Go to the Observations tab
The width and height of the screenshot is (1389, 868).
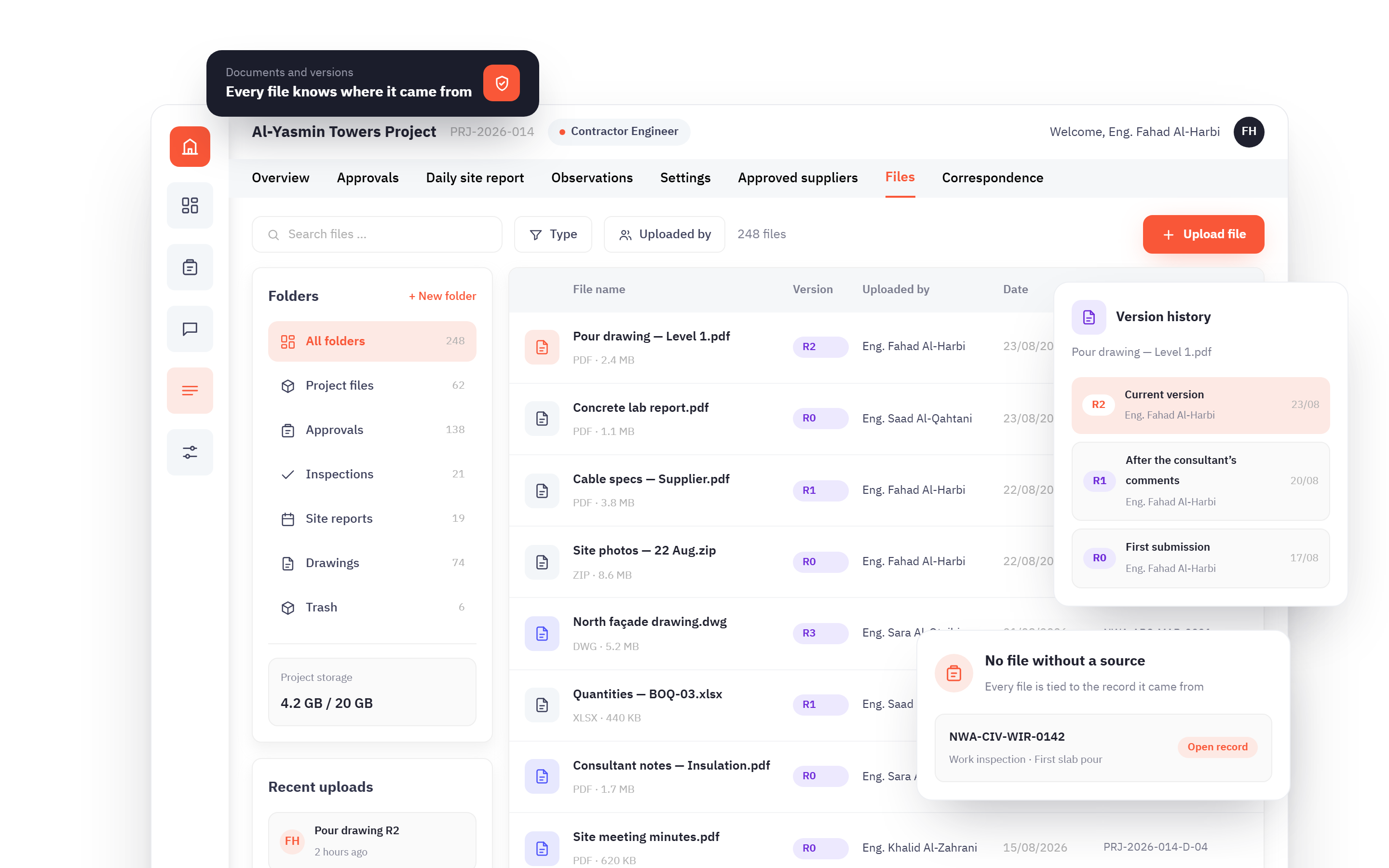(592, 178)
